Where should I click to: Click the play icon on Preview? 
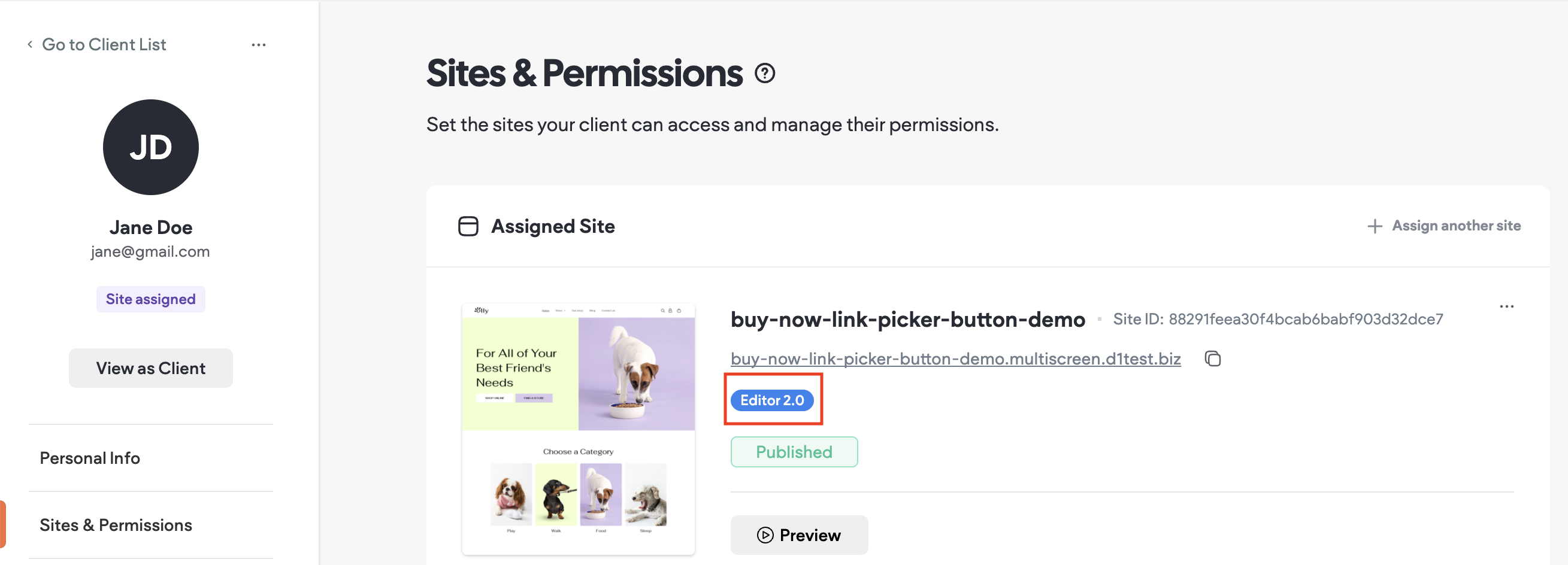coord(765,535)
